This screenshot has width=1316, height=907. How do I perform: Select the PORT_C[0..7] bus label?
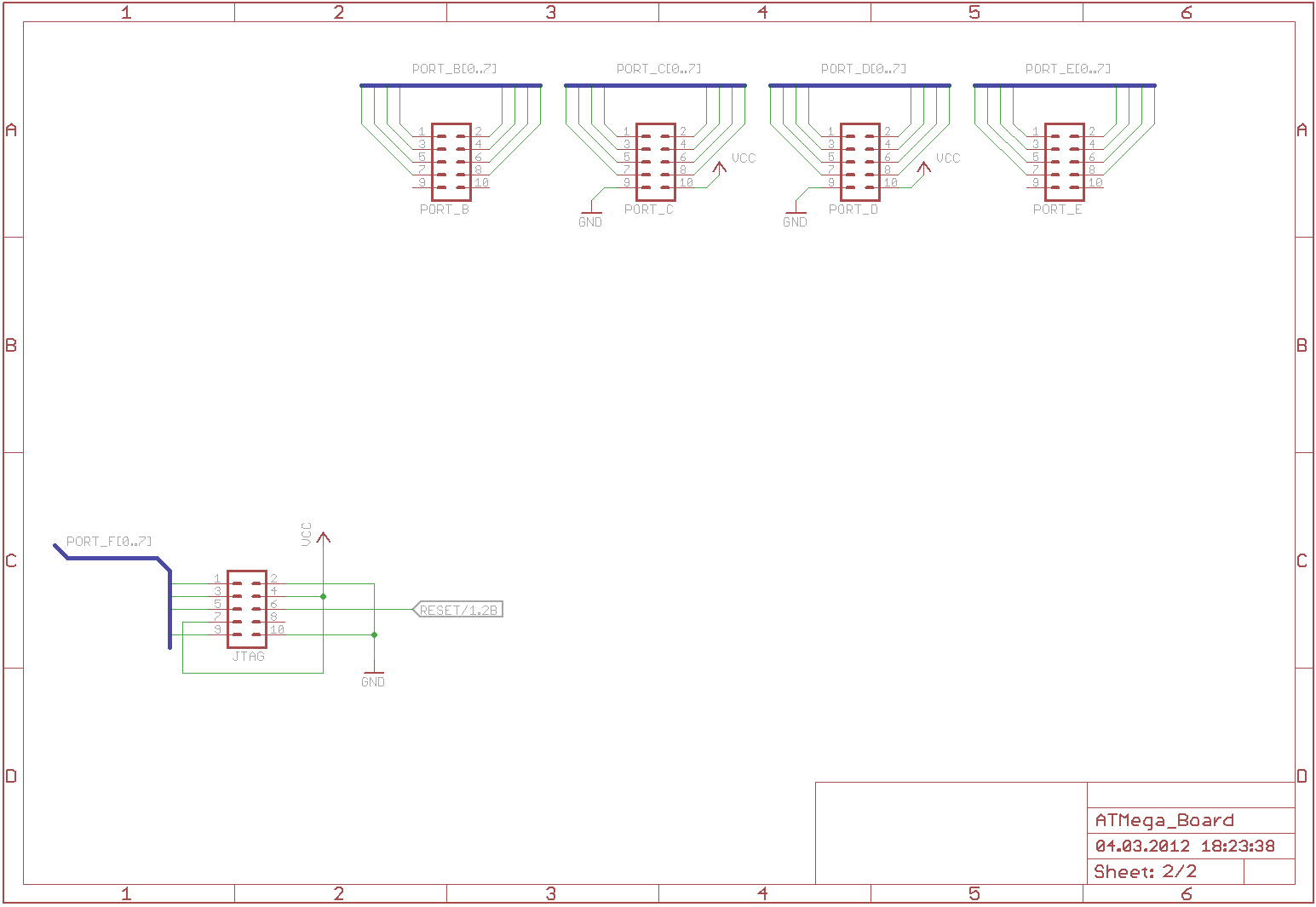pos(658,69)
